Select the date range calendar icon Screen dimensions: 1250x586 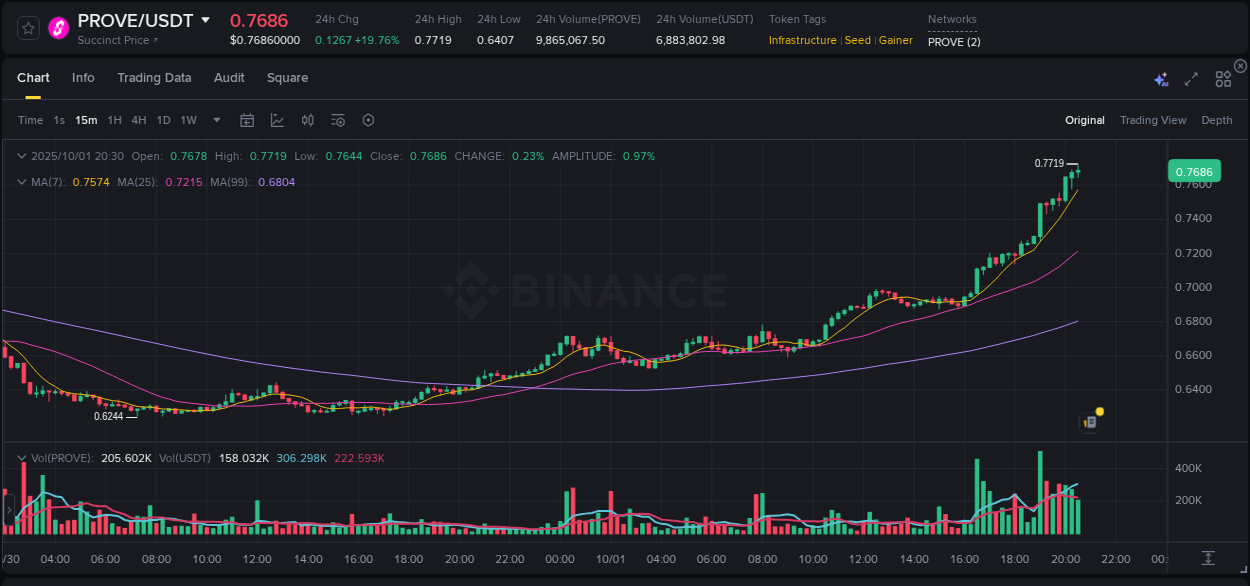pyautogui.click(x=247, y=120)
